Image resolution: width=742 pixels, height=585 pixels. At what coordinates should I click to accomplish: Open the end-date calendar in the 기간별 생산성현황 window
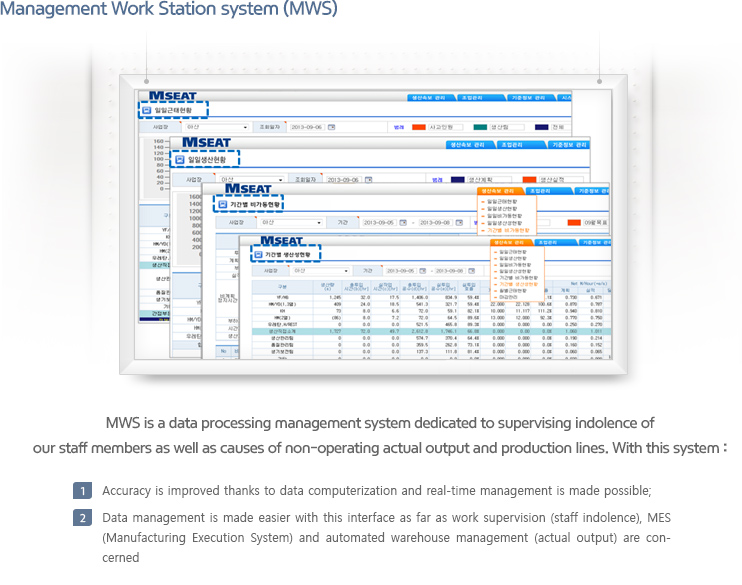pyautogui.click(x=471, y=271)
